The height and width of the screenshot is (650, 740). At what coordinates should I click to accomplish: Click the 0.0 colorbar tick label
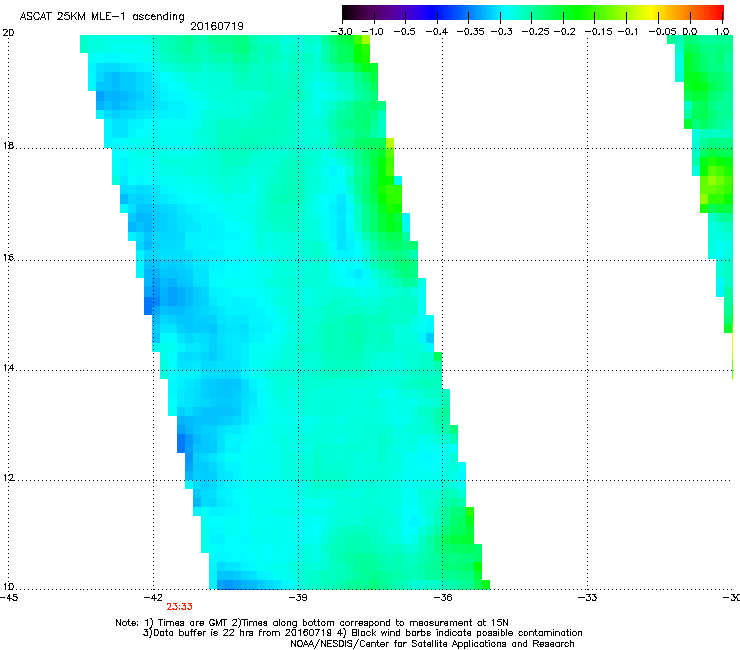[690, 32]
